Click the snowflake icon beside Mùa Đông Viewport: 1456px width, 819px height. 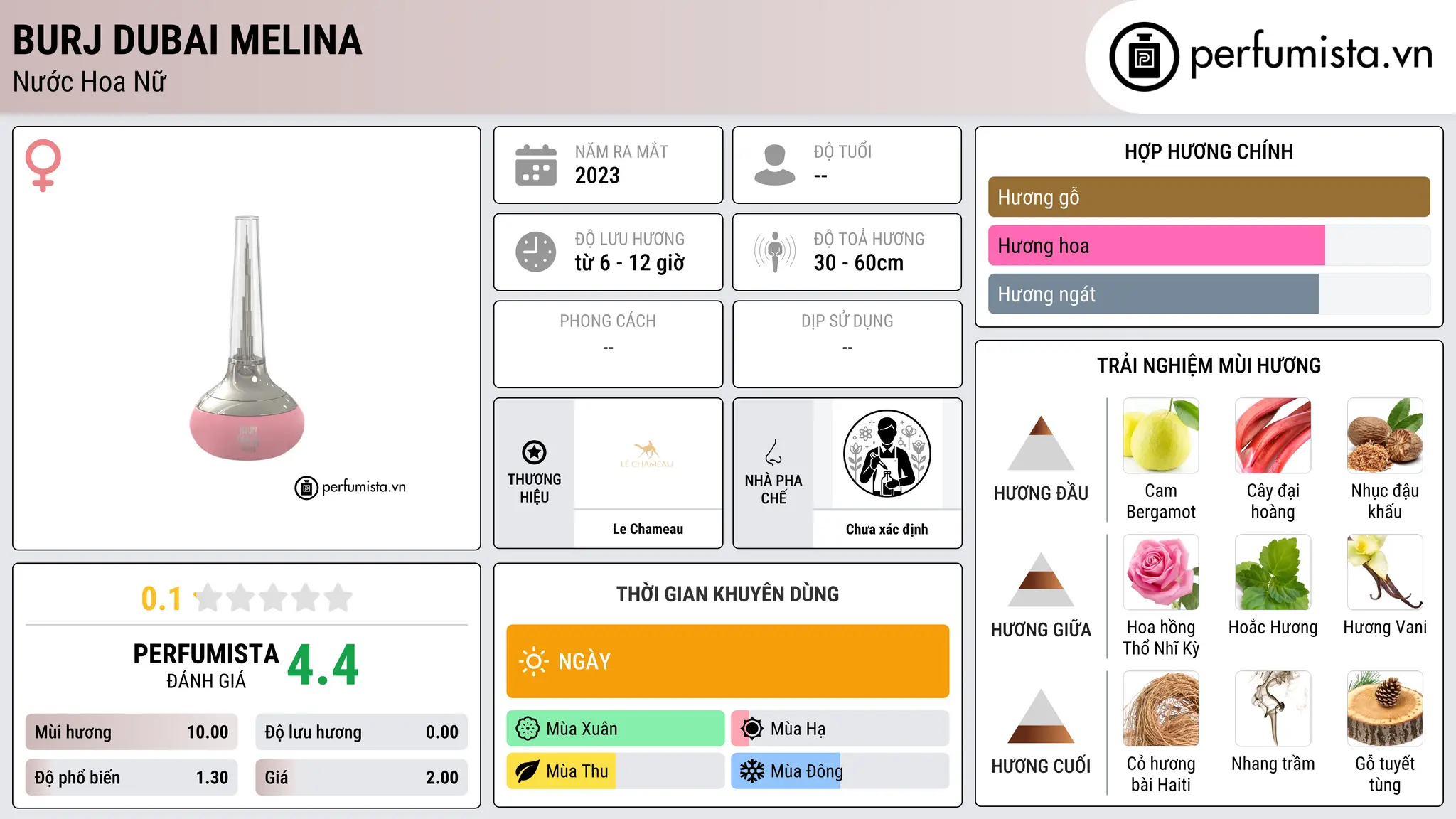pos(751,771)
